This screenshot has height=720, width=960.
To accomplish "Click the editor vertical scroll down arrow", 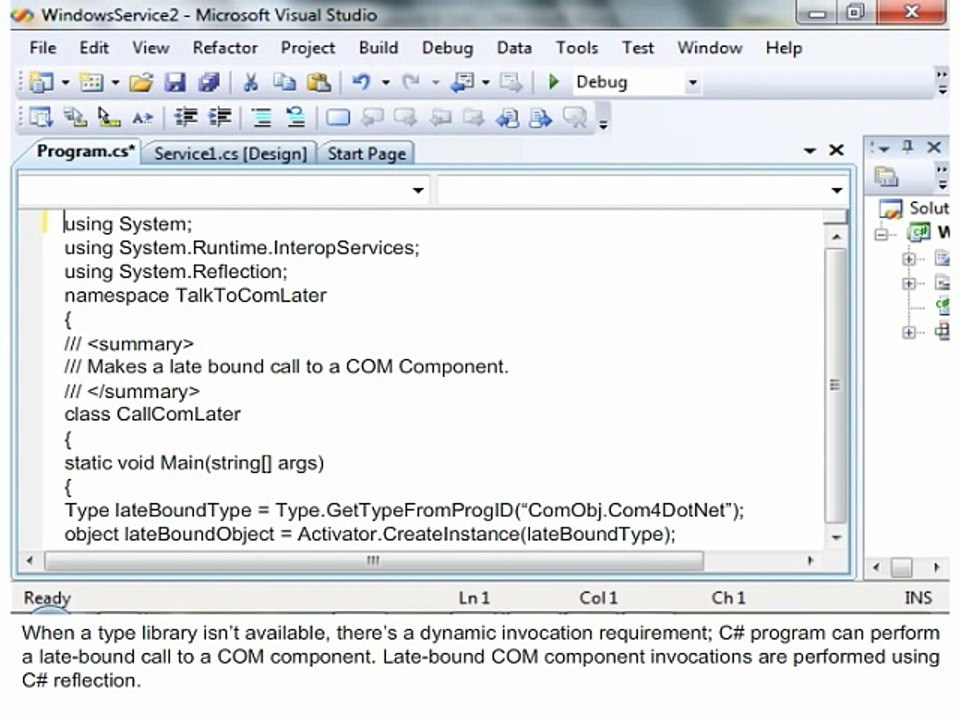I will point(836,538).
